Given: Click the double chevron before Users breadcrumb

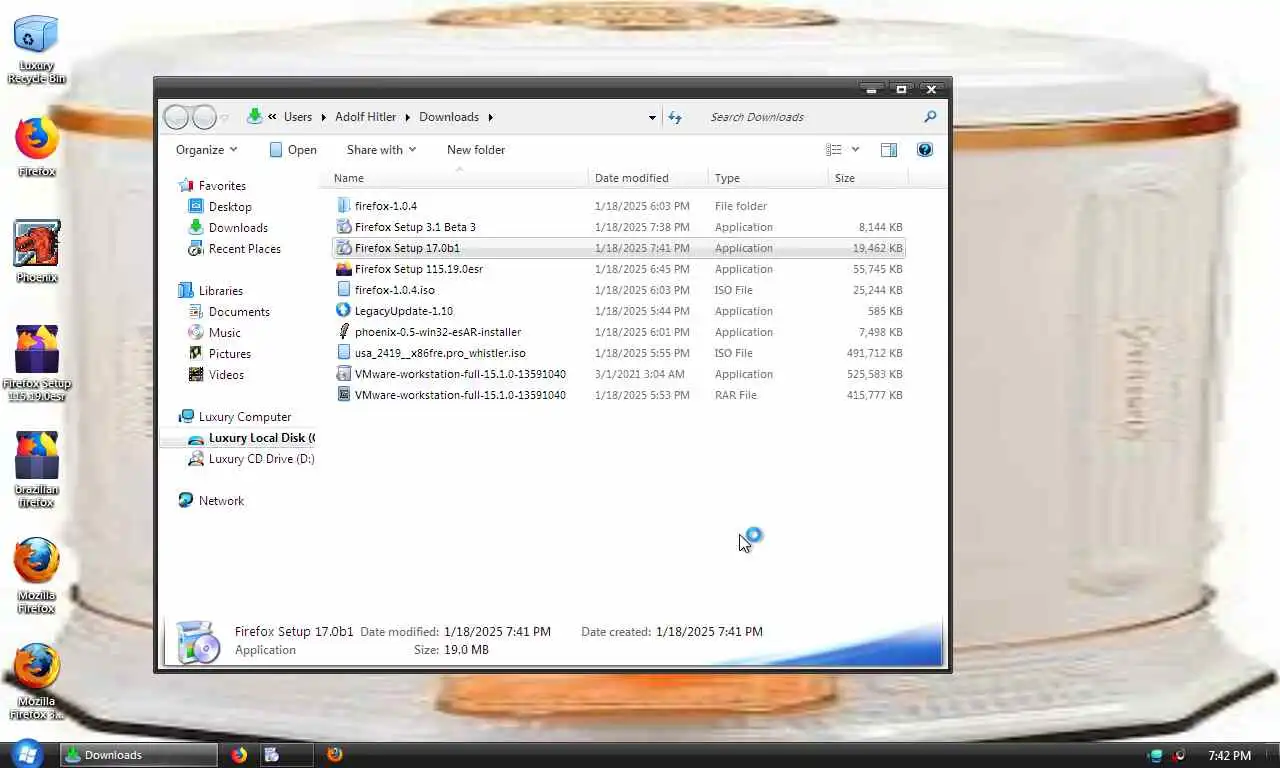Looking at the screenshot, I should point(272,117).
